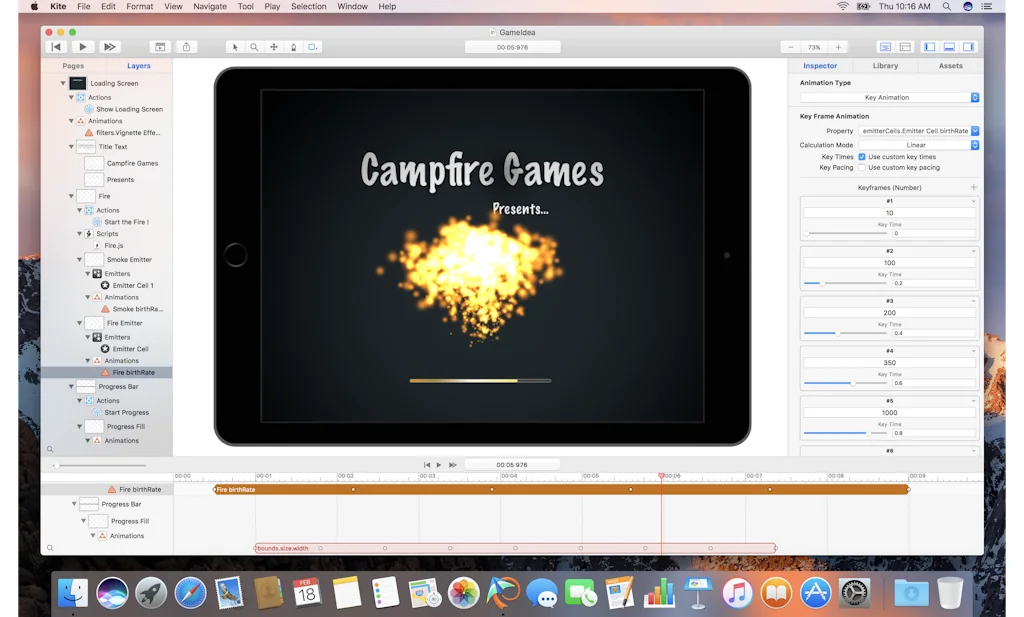Click the zoom-out minus button near 73%
Image resolution: width=1024 pixels, height=617 pixels.
[x=789, y=46]
